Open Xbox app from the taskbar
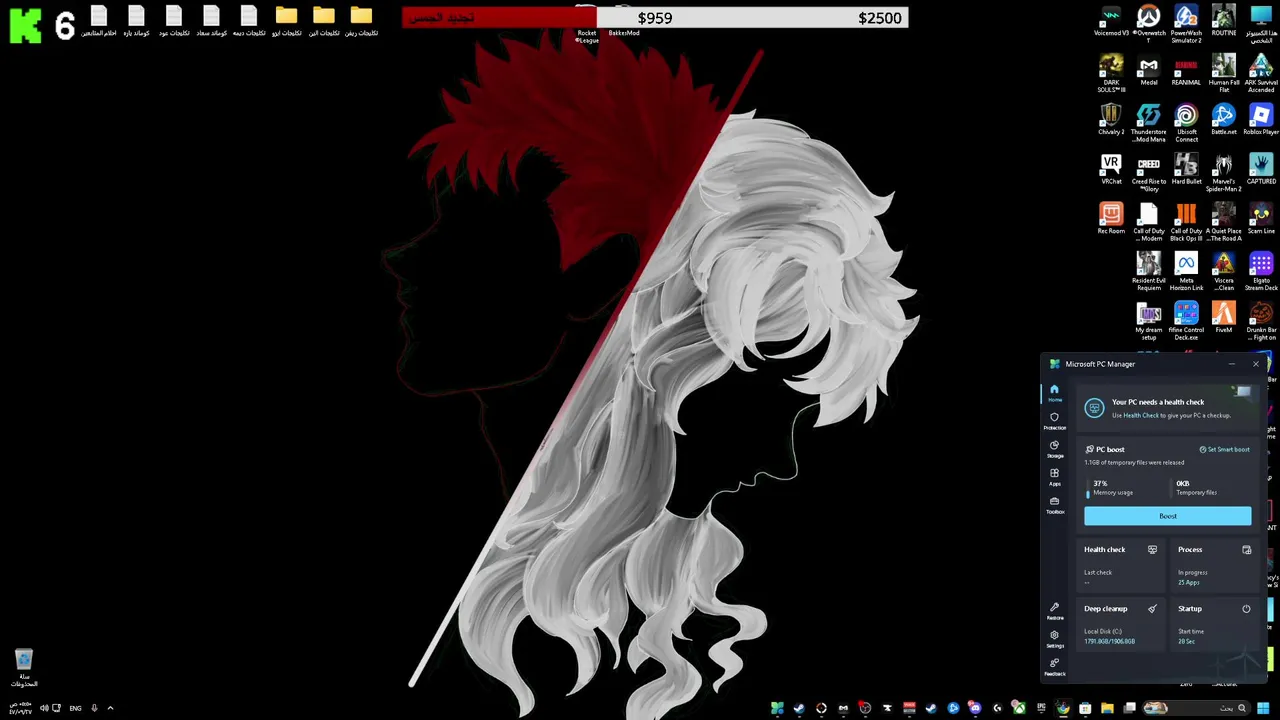Viewport: 1280px width, 720px height. click(x=1018, y=708)
